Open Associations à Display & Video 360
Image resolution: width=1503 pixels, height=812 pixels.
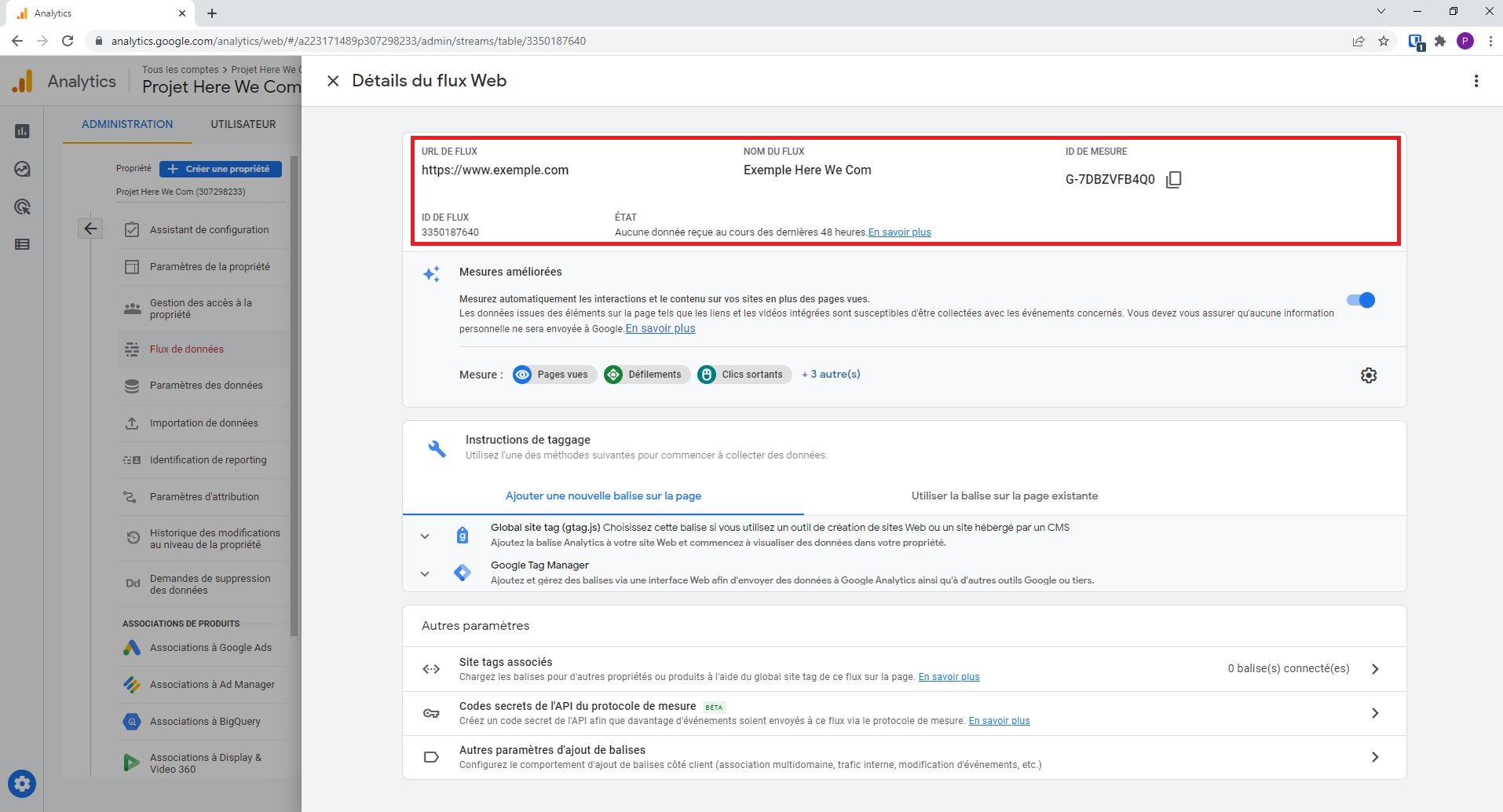[202, 763]
